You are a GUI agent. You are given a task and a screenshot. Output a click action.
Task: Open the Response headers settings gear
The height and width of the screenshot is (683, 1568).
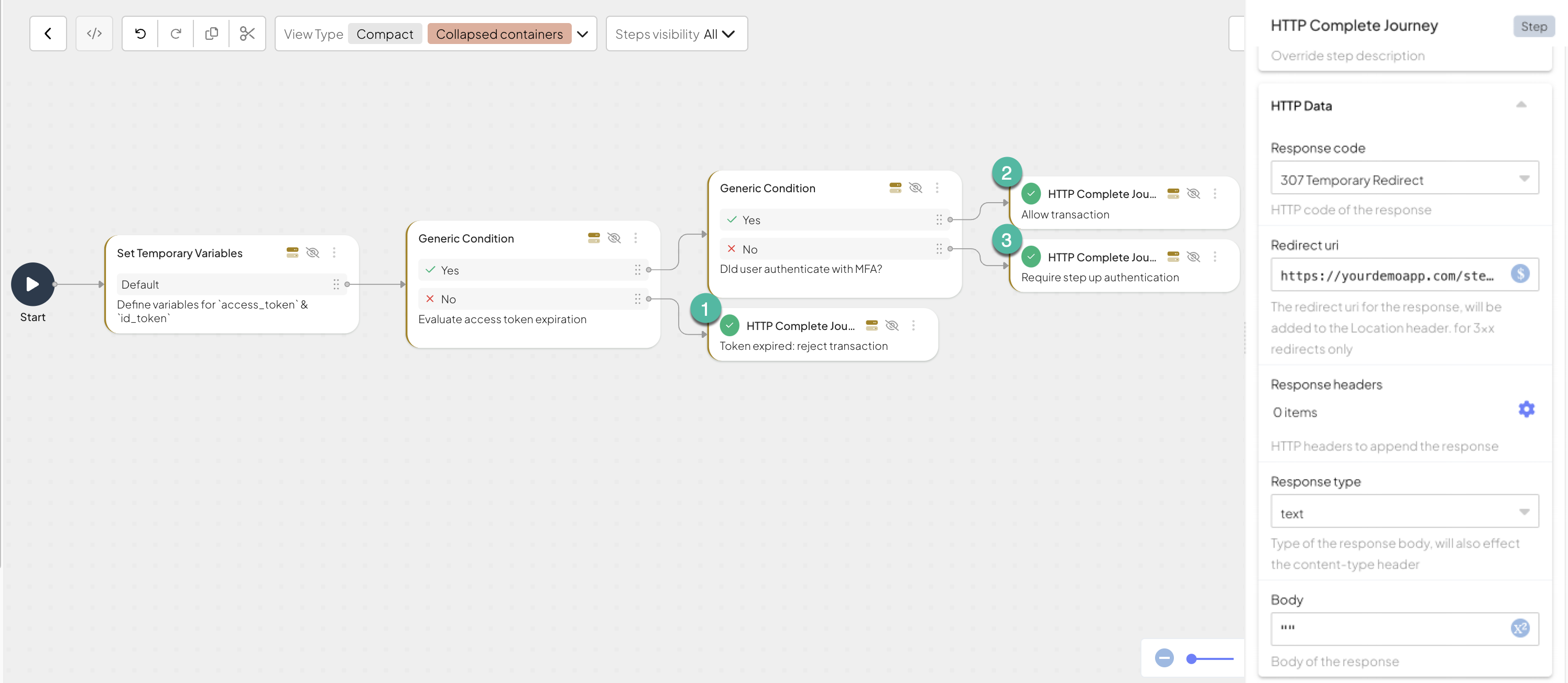tap(1527, 409)
